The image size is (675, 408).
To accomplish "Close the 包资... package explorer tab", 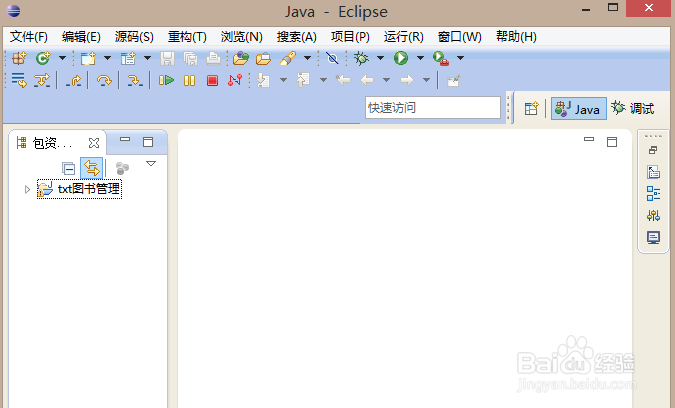I will 94,143.
